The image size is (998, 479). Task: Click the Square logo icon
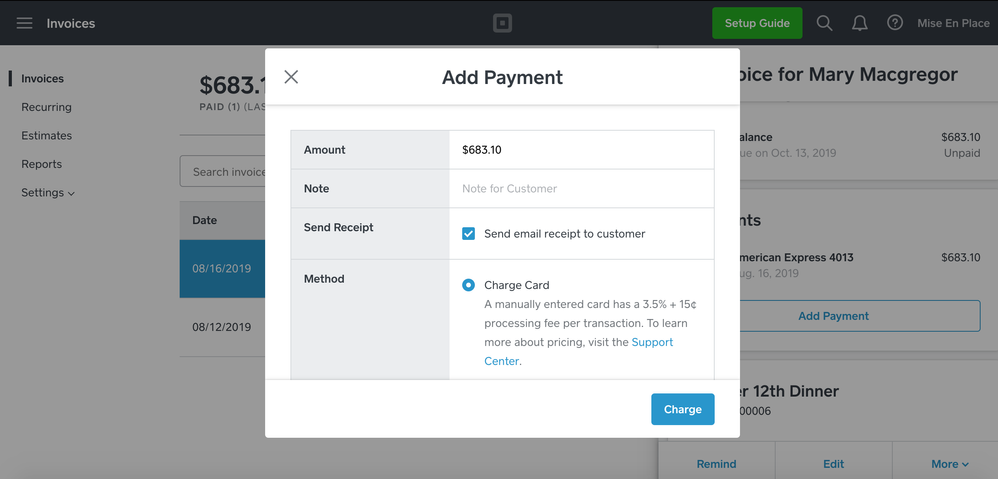pos(502,23)
